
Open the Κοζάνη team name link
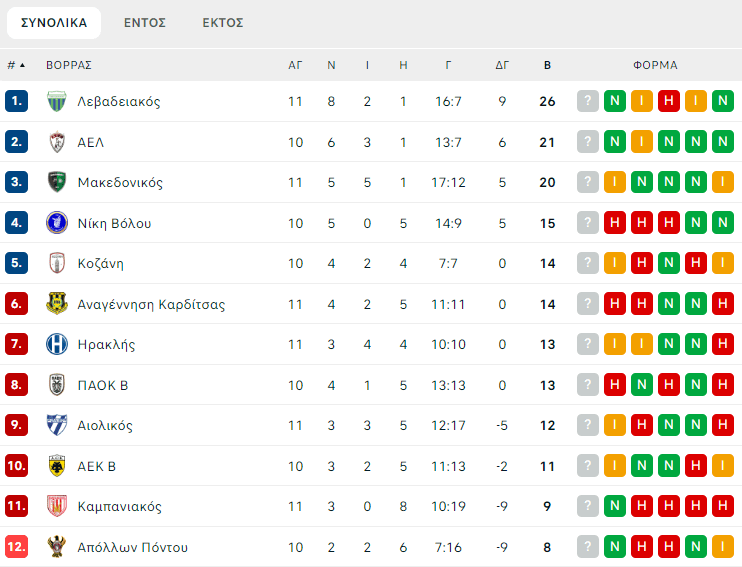click(101, 264)
